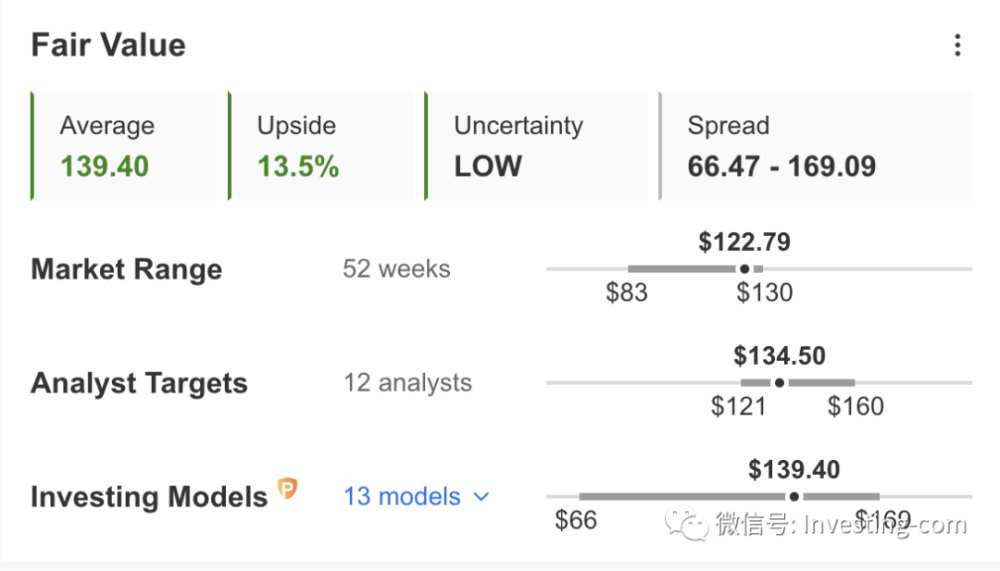Expand the 13 models chevron arrow
The image size is (1000, 571).
tap(482, 496)
